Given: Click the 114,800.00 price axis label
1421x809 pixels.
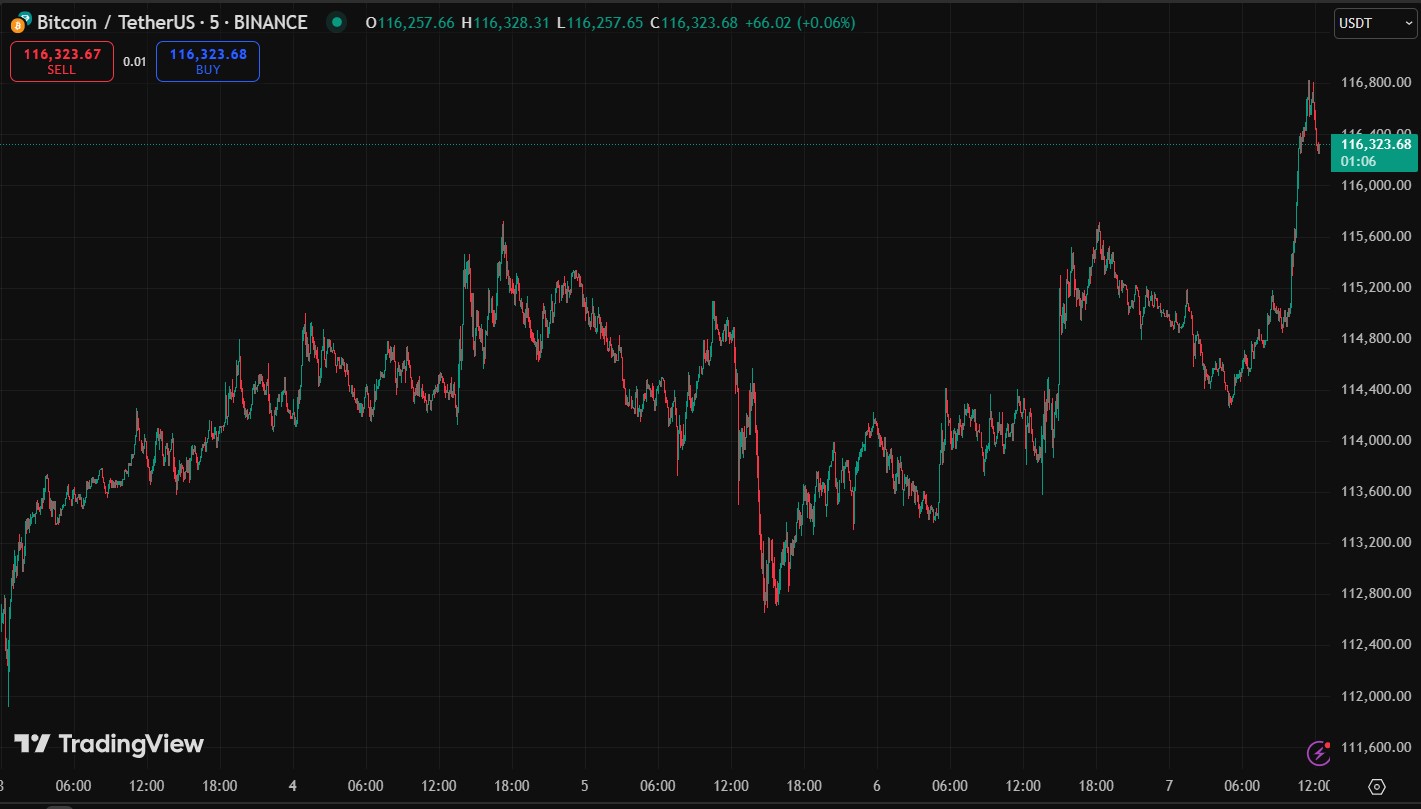Looking at the screenshot, I should [1374, 338].
